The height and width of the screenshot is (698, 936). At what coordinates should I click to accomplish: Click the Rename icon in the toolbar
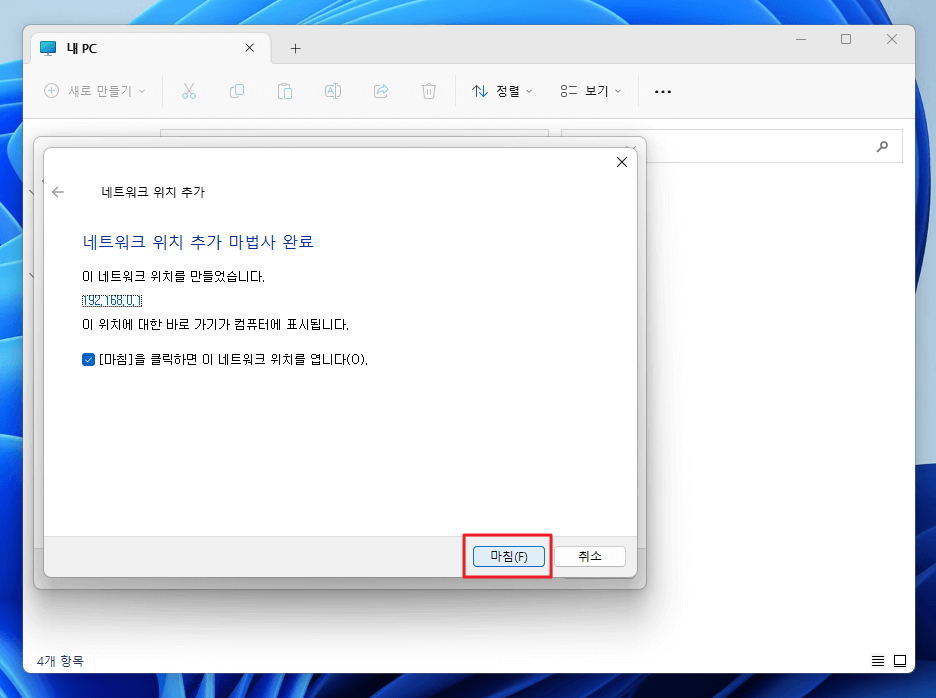click(333, 91)
